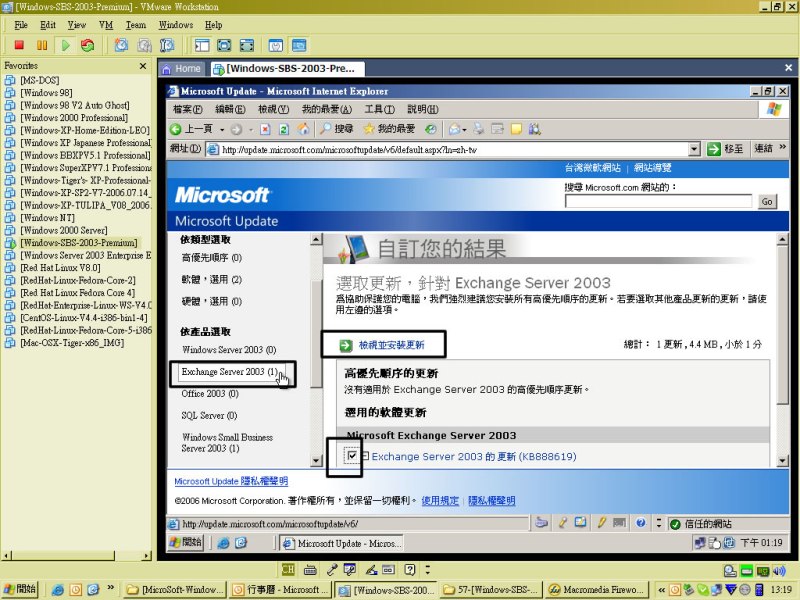Viewport: 800px width, 600px height.
Task: Select [Windows 2000 Server] in Favorites
Action: (64, 230)
